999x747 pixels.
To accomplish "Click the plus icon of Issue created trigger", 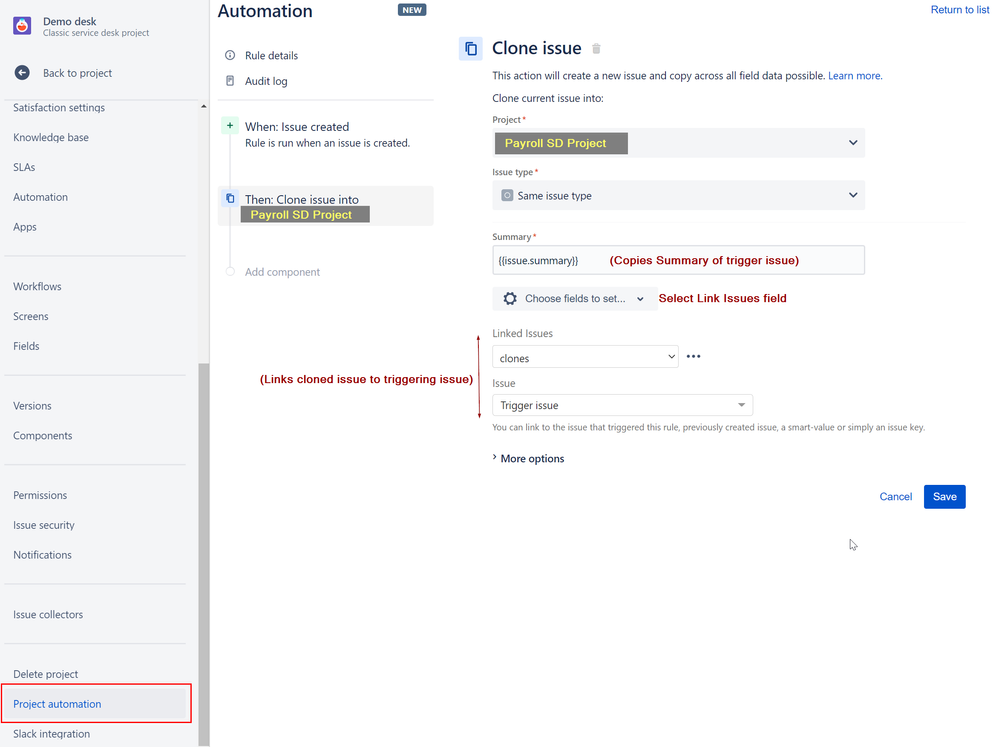I will [229, 126].
